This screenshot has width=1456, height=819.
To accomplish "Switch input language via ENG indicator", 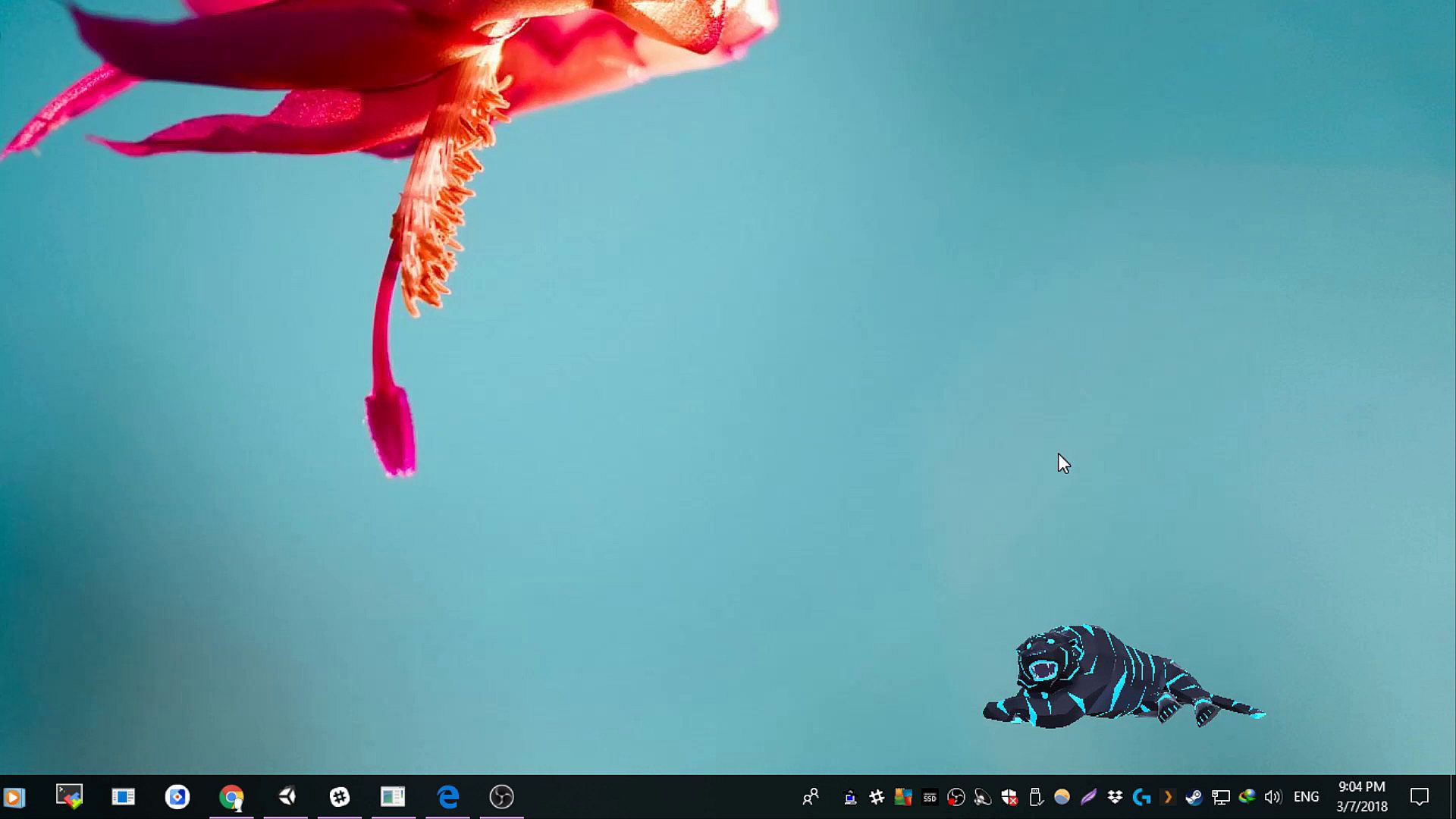I will click(1306, 797).
